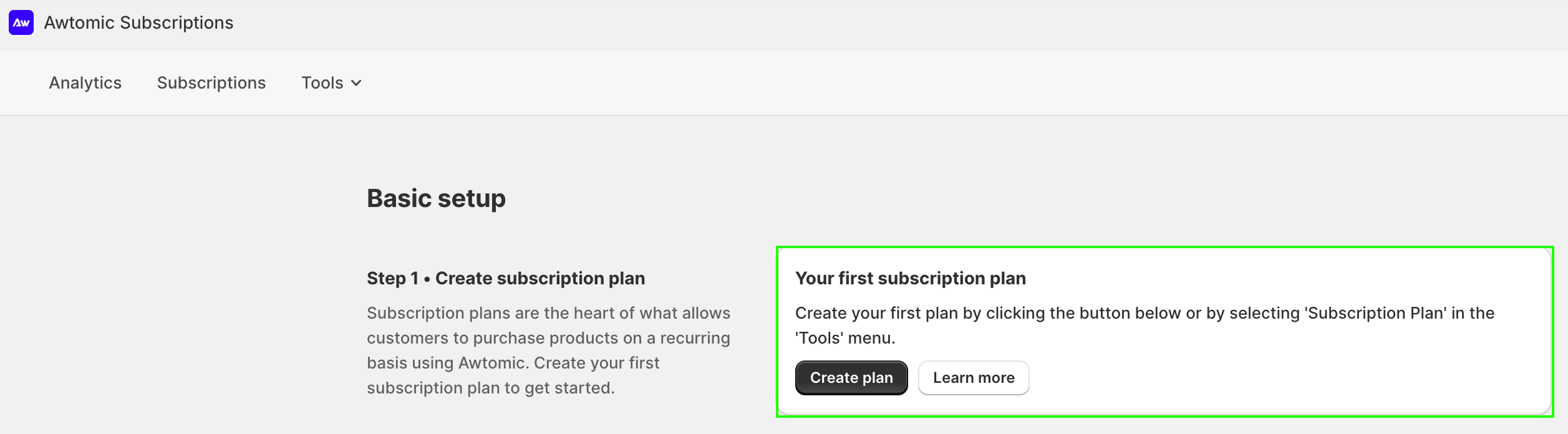Screen dimensions: 1568x434
Task: Click the sentence starting "Create your first plan by clicking"
Action: click(x=1145, y=325)
